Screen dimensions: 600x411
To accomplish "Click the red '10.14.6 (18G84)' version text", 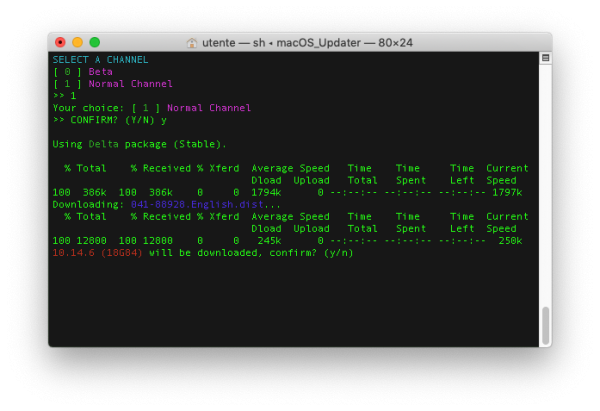I will coord(97,253).
